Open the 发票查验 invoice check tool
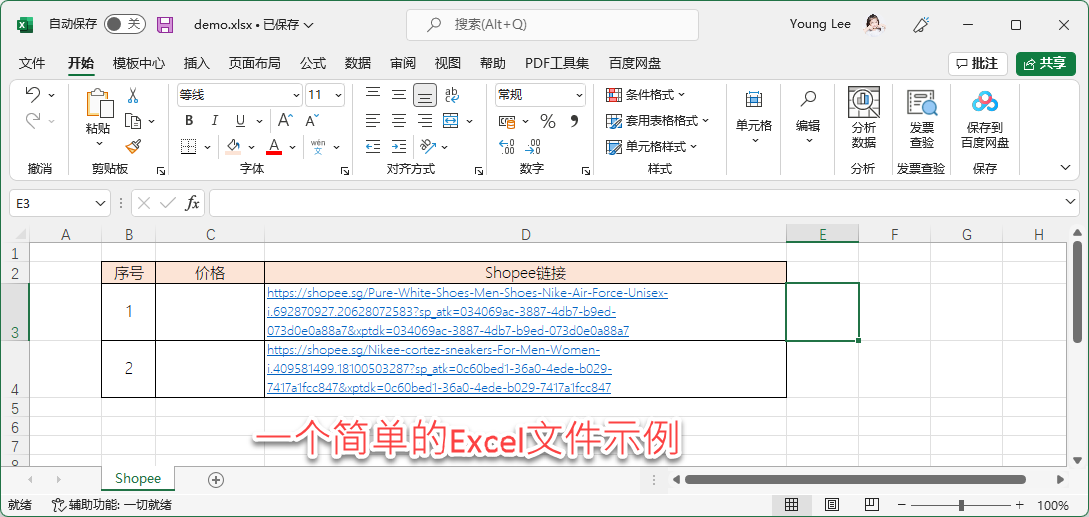1089x517 pixels. tap(922, 117)
